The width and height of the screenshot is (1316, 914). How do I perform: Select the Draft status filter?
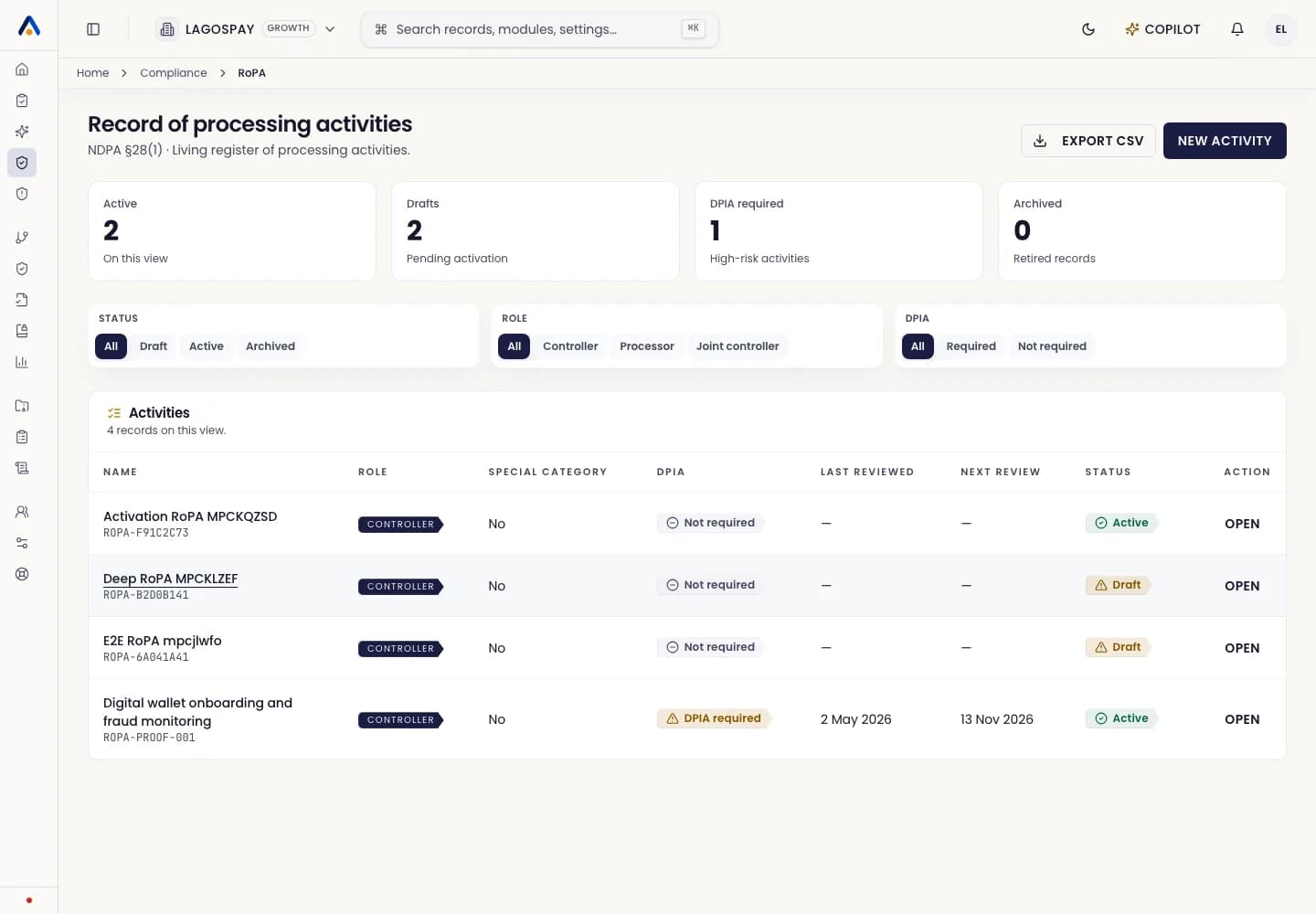154,346
